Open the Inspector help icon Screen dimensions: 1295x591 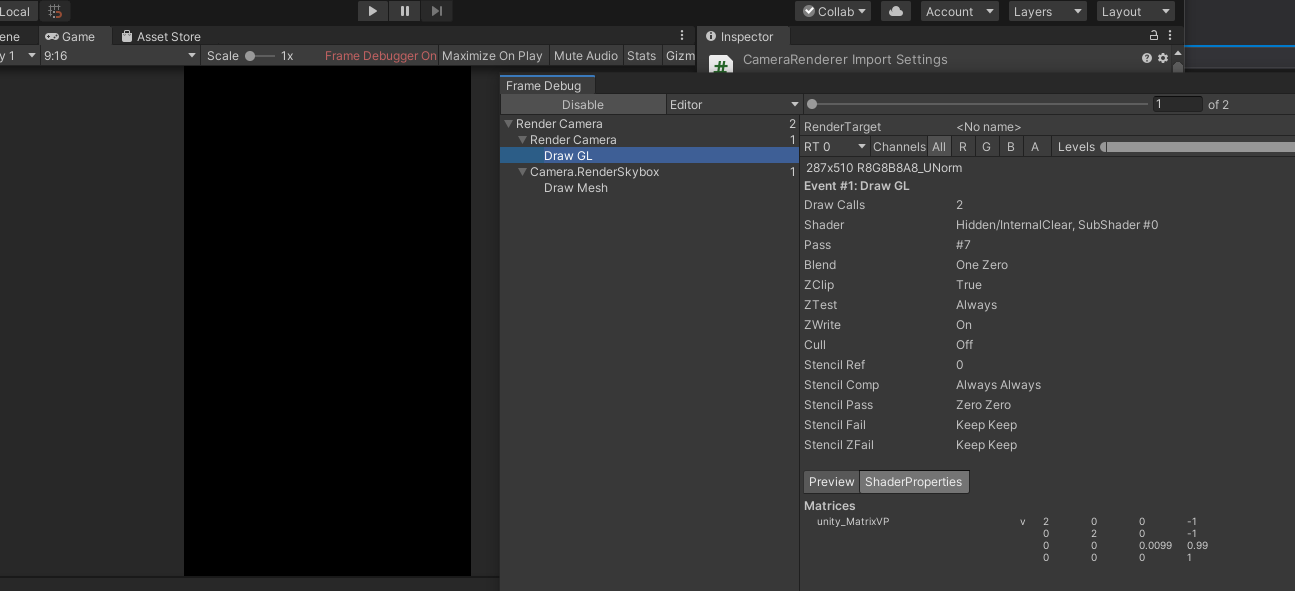click(x=1146, y=59)
